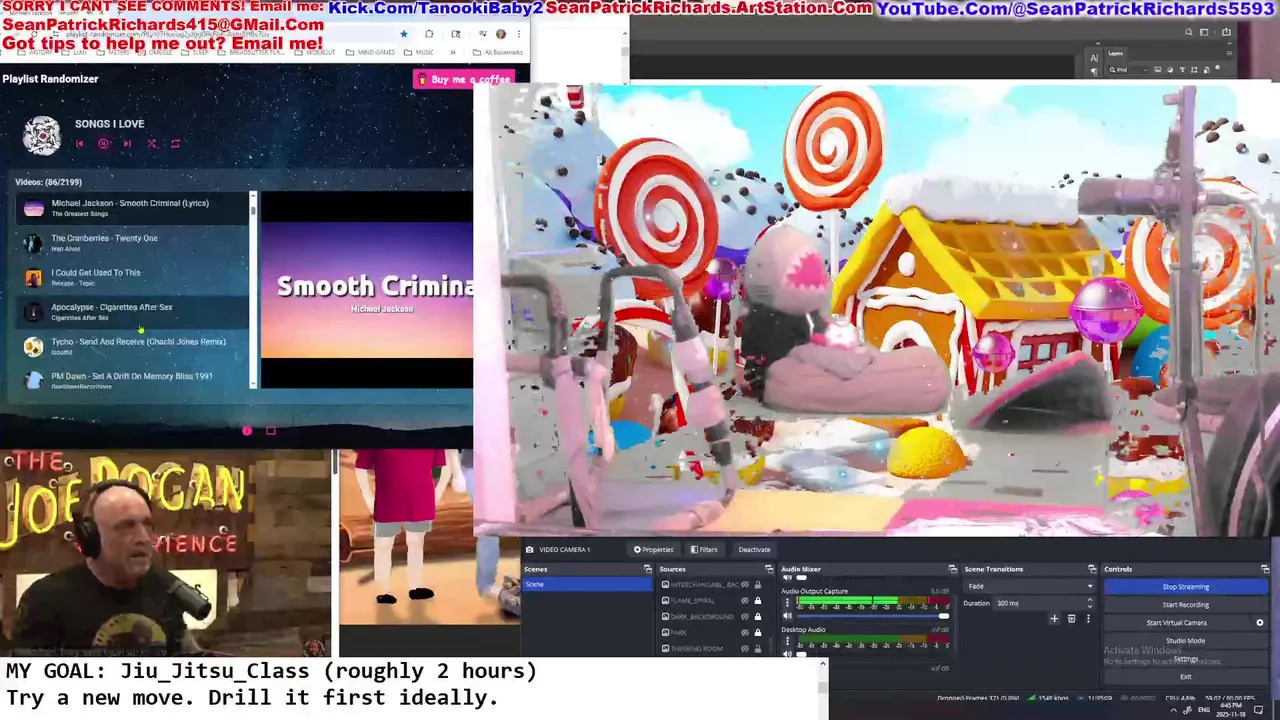
Task: Pause the currently playing playlist song
Action: coord(103,144)
